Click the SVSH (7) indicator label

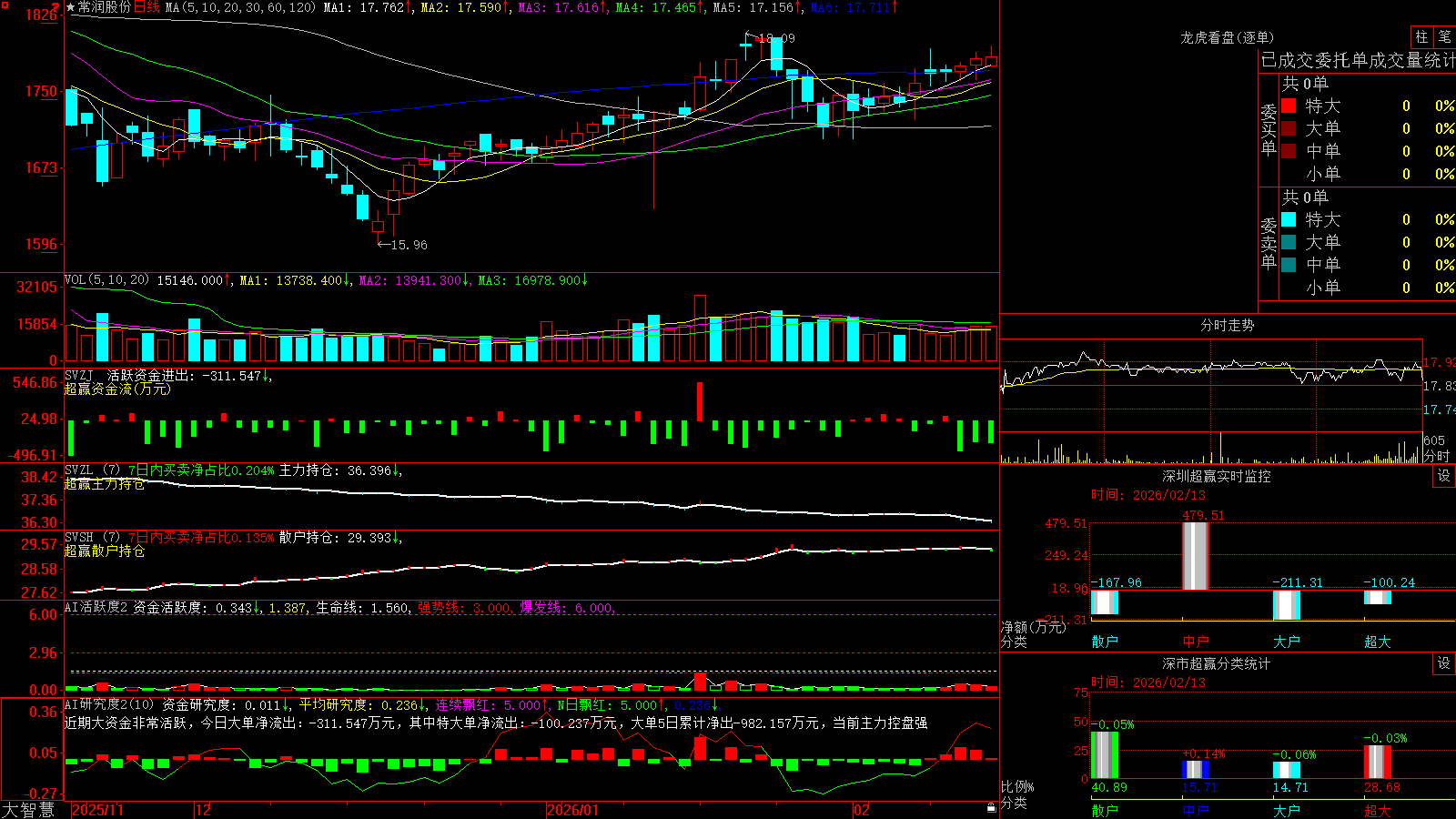(93, 537)
